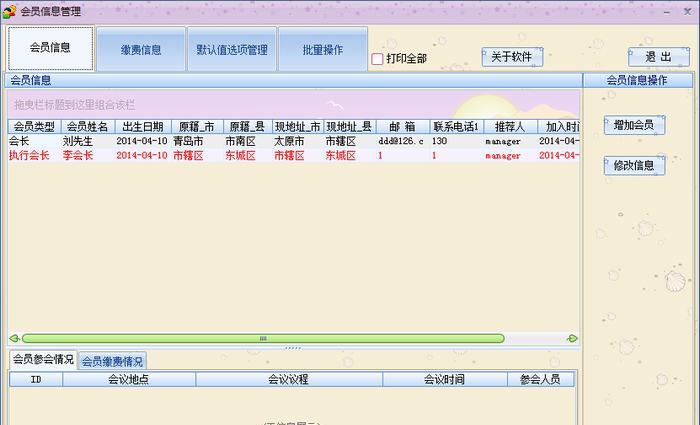The height and width of the screenshot is (425, 700).
Task: Click the 原籍_市 column header
Action: [x=197, y=127]
